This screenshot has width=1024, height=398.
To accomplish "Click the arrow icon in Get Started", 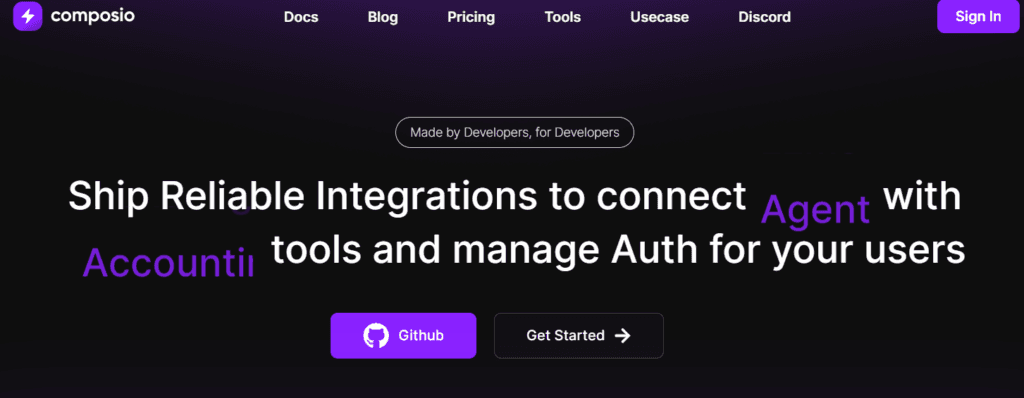I will pyautogui.click(x=623, y=336).
